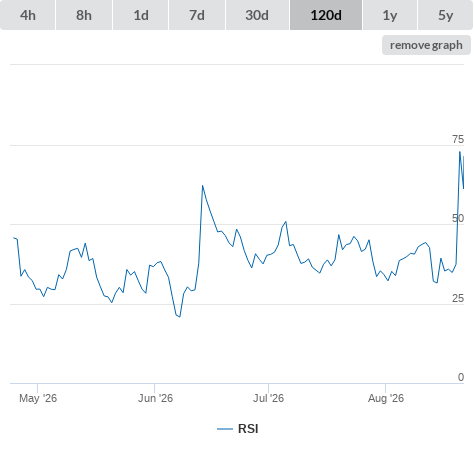This screenshot has height=455, width=474.
Task: Select the 4h time range tab
Action: [x=28, y=15]
